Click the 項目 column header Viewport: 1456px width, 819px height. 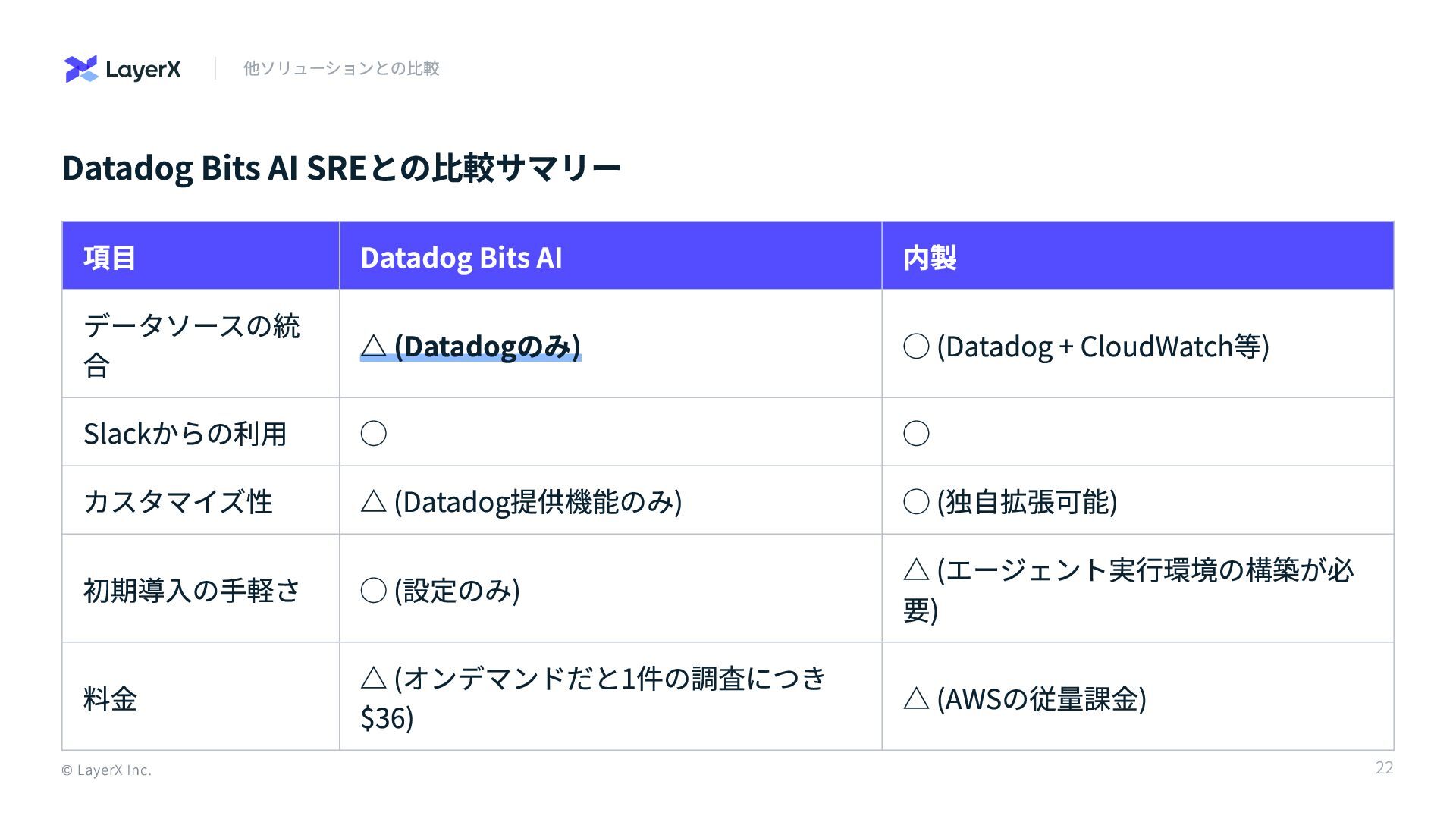tap(110, 258)
